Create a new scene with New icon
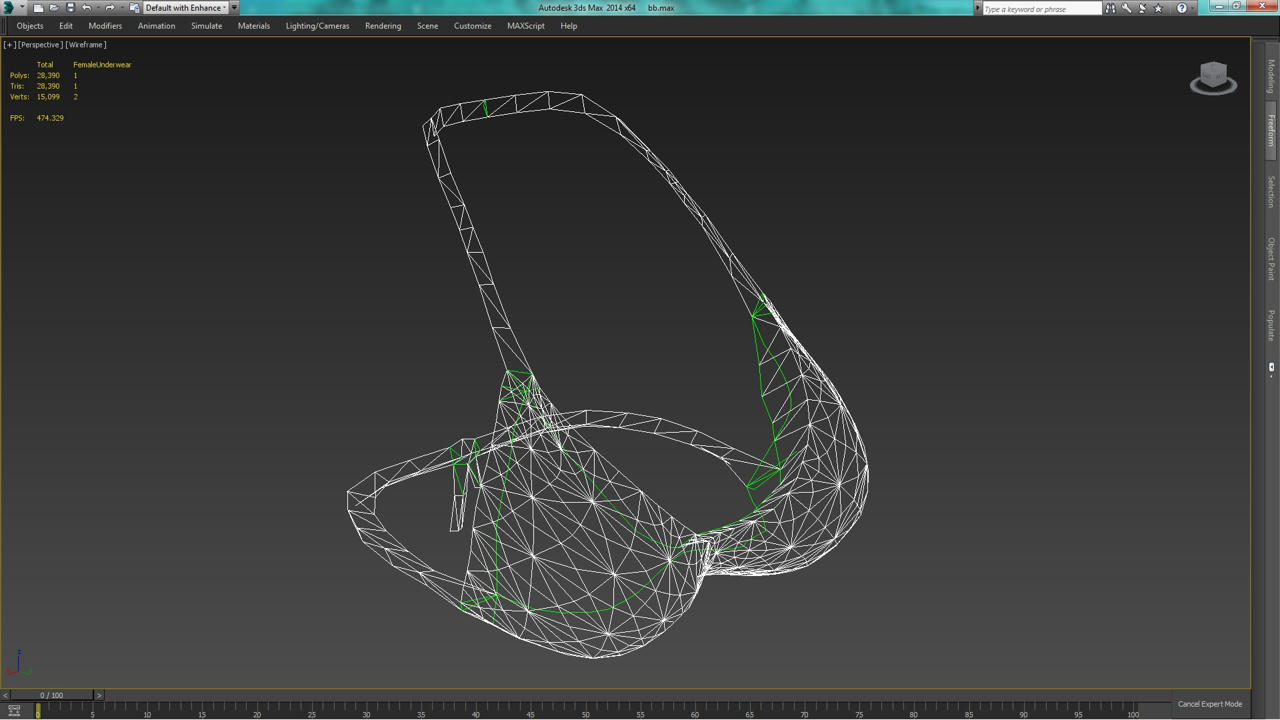The image size is (1280, 720). pos(38,8)
